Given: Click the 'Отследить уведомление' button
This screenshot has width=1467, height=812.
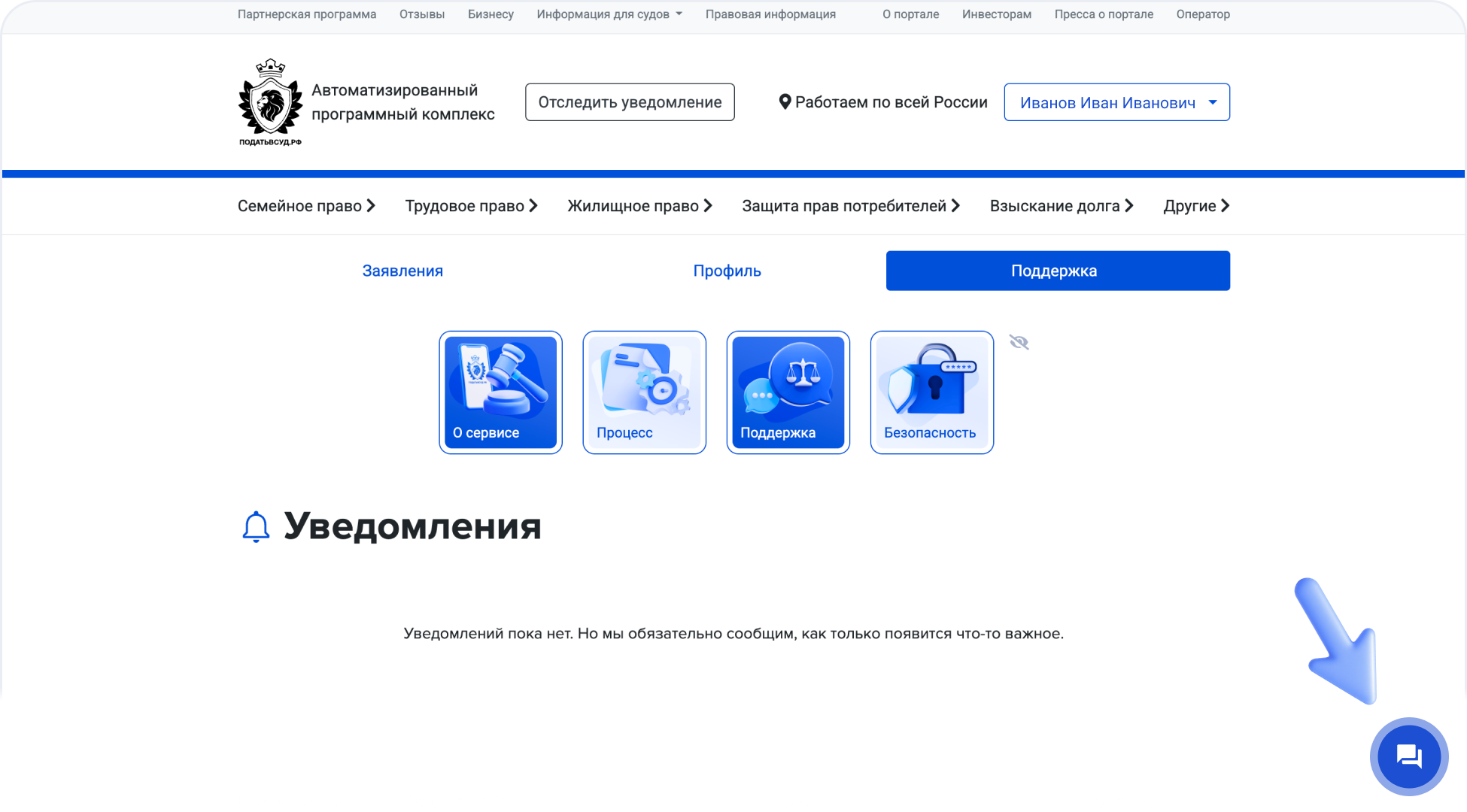Looking at the screenshot, I should pyautogui.click(x=630, y=102).
